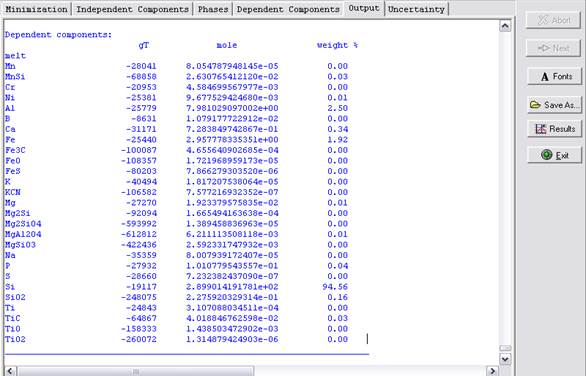Image resolution: width=586 pixels, height=376 pixels.
Task: Click the 'KCN' component name
Action: (x=12, y=192)
